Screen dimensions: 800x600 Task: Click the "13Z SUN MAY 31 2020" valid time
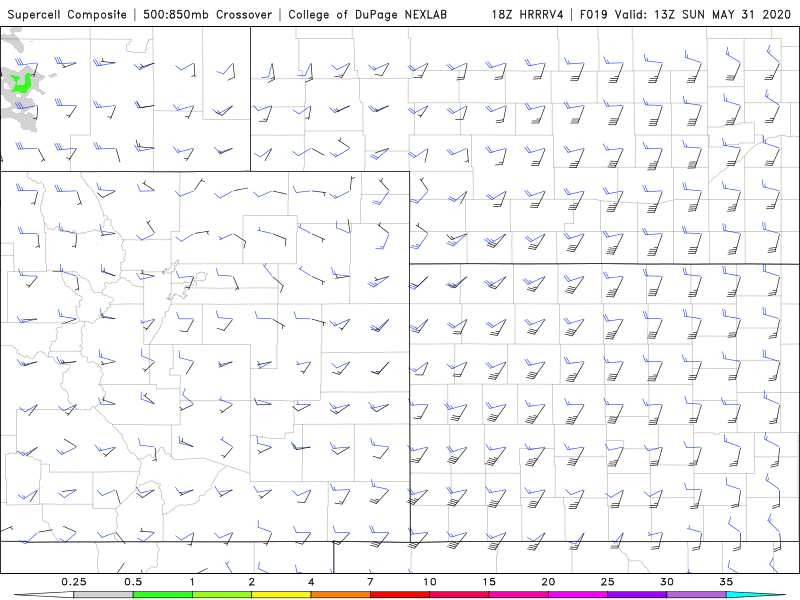coord(720,14)
